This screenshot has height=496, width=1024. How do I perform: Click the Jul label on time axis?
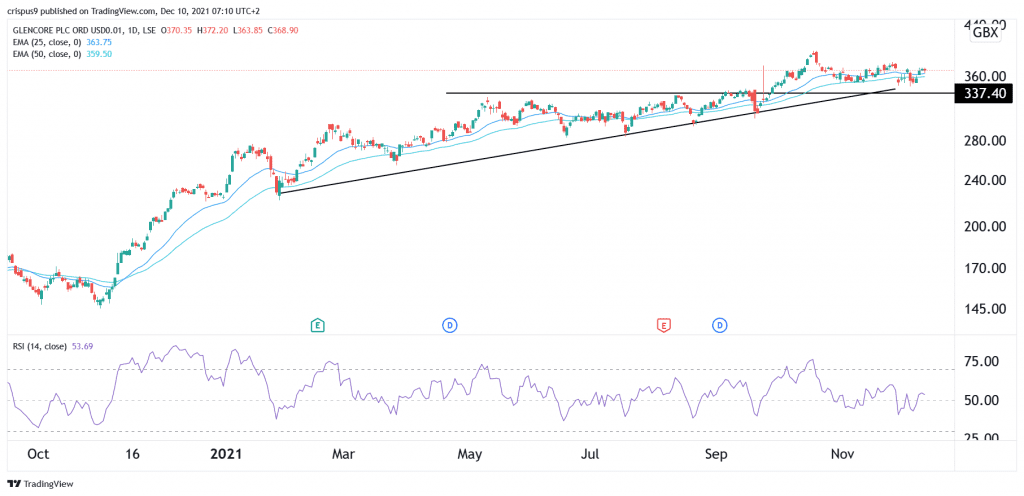[x=592, y=454]
